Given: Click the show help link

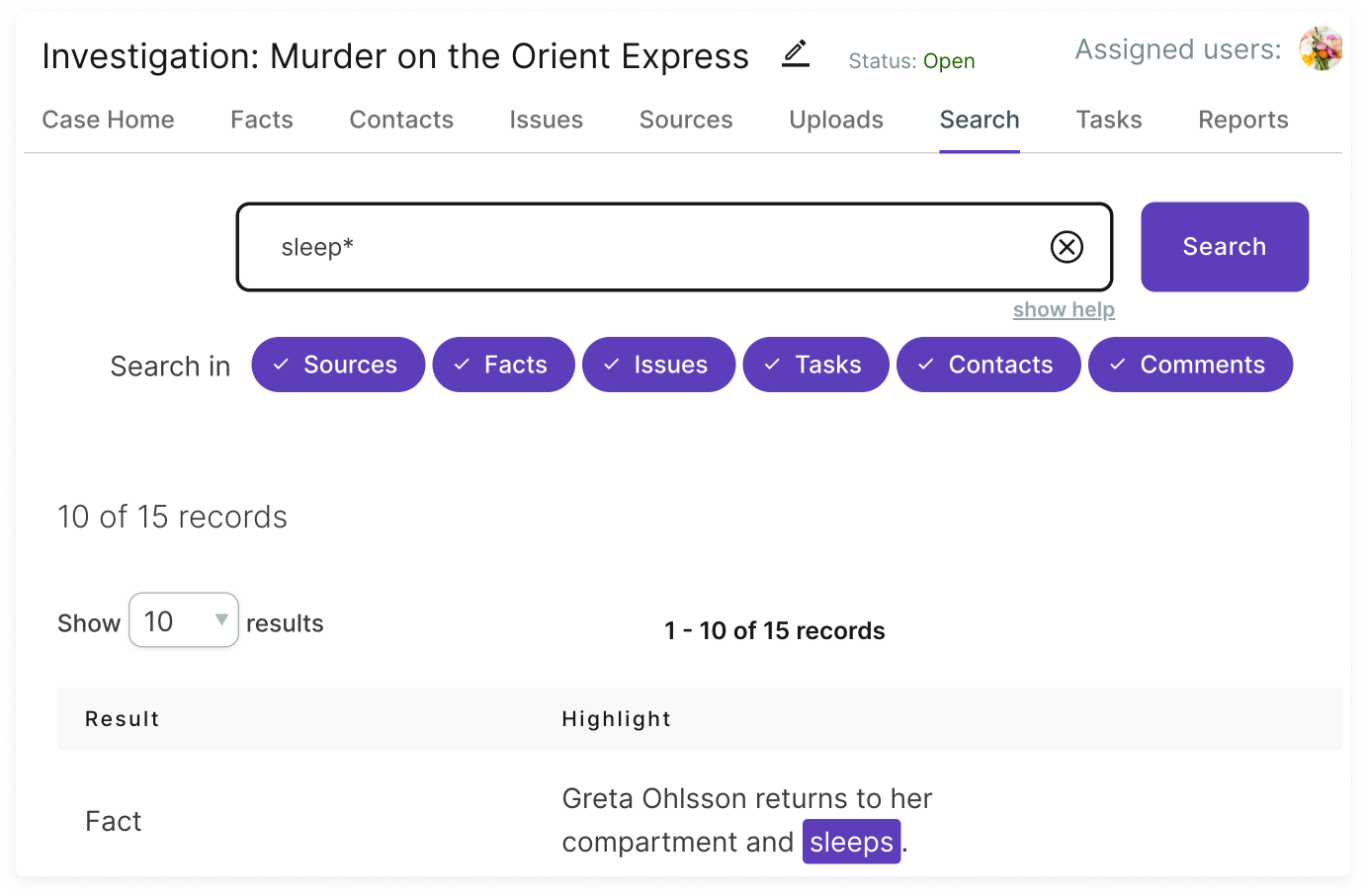Looking at the screenshot, I should [1064, 310].
